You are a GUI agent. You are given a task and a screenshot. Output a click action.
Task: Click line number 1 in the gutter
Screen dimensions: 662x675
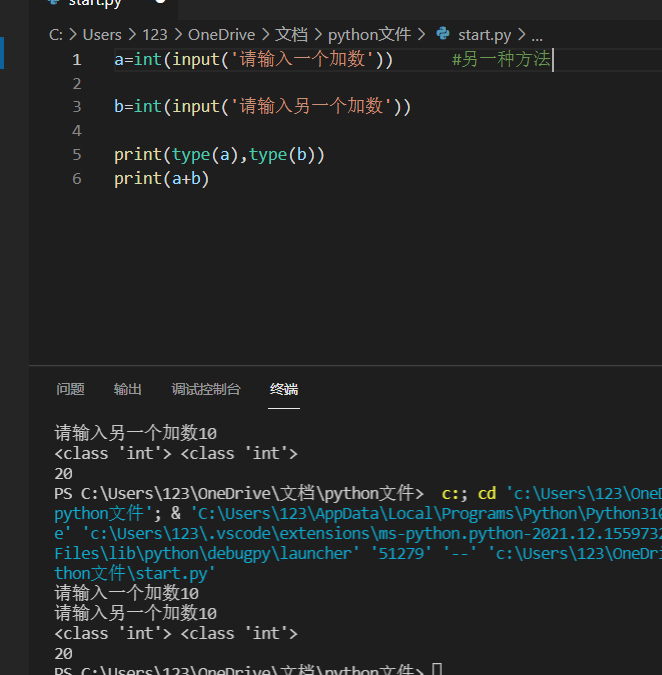click(76, 60)
